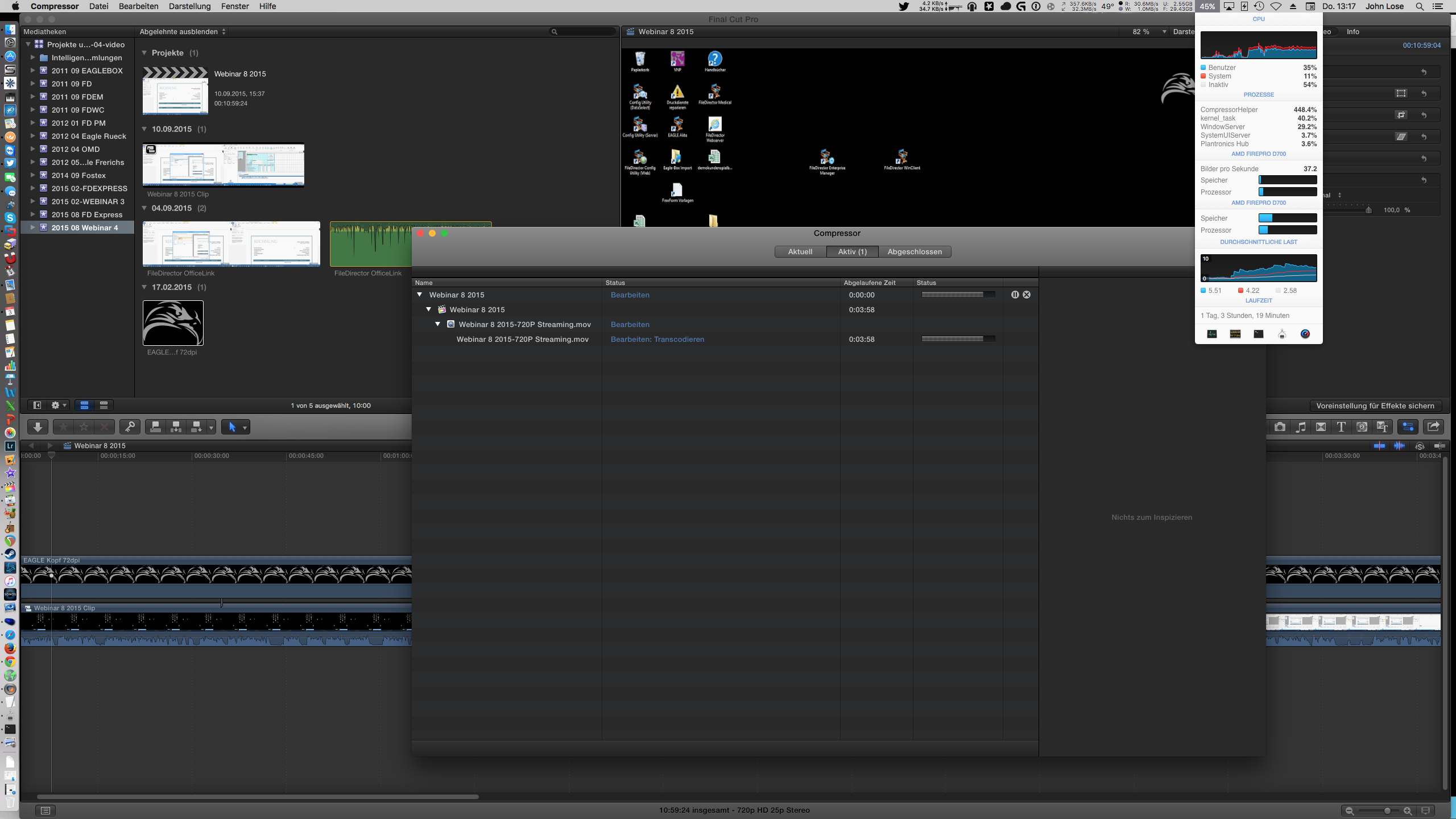Open keyword editor via key icon
Viewport: 1456px width, 819px height.
click(130, 427)
